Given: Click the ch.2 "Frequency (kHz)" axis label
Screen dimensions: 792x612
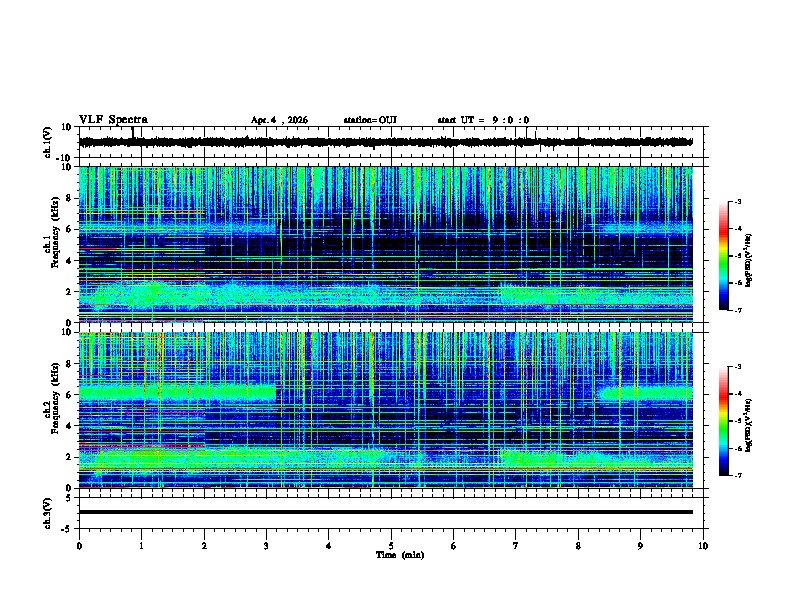Looking at the screenshot, I should [55, 398].
